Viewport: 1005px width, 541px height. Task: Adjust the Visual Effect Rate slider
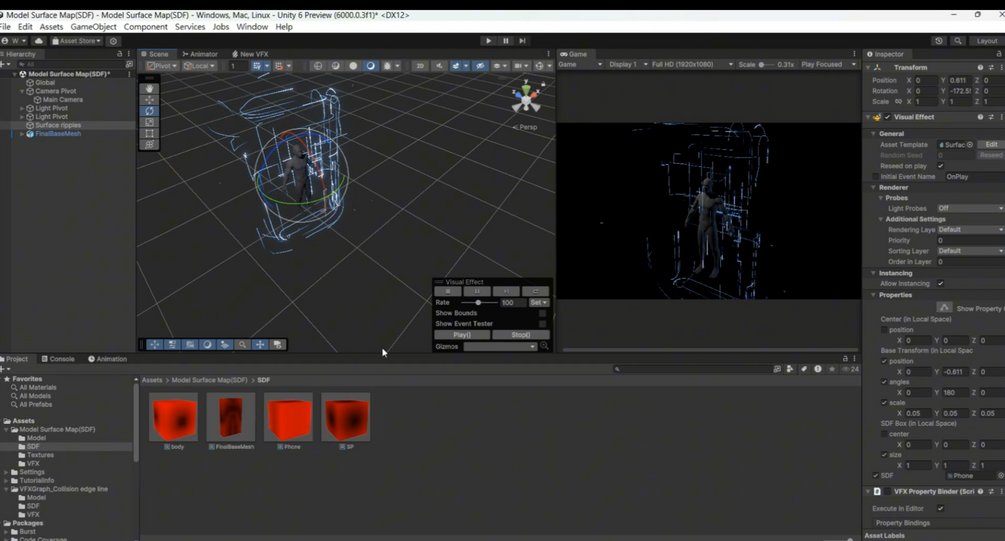coord(478,302)
